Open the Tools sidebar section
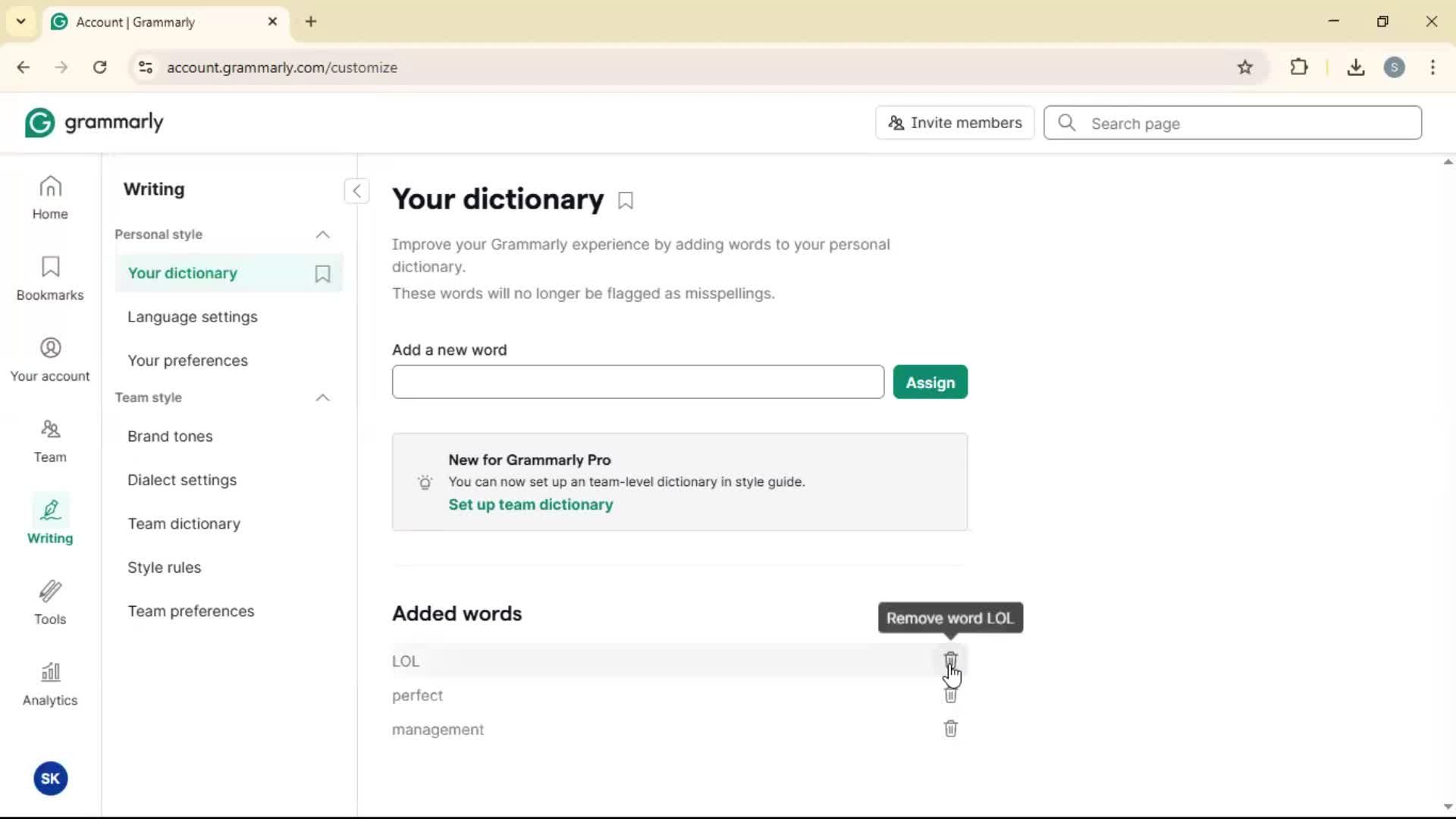 coord(50,603)
